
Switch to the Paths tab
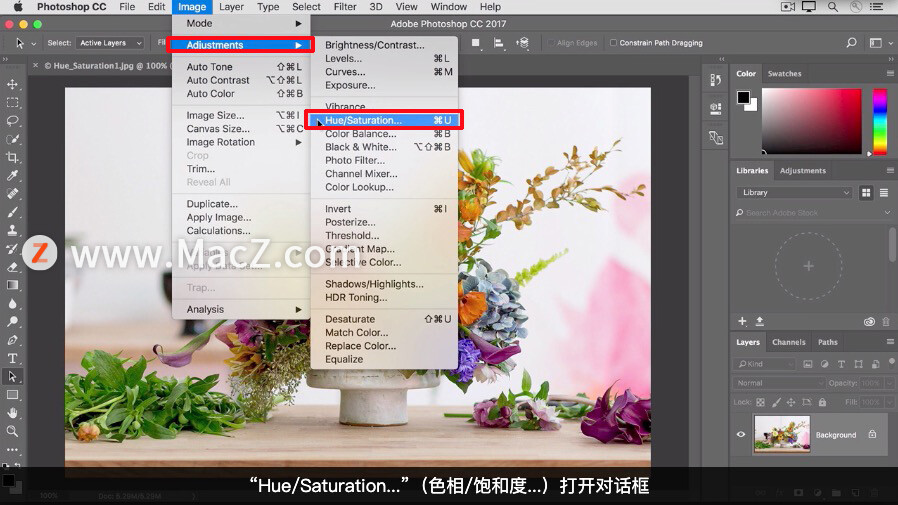point(828,342)
